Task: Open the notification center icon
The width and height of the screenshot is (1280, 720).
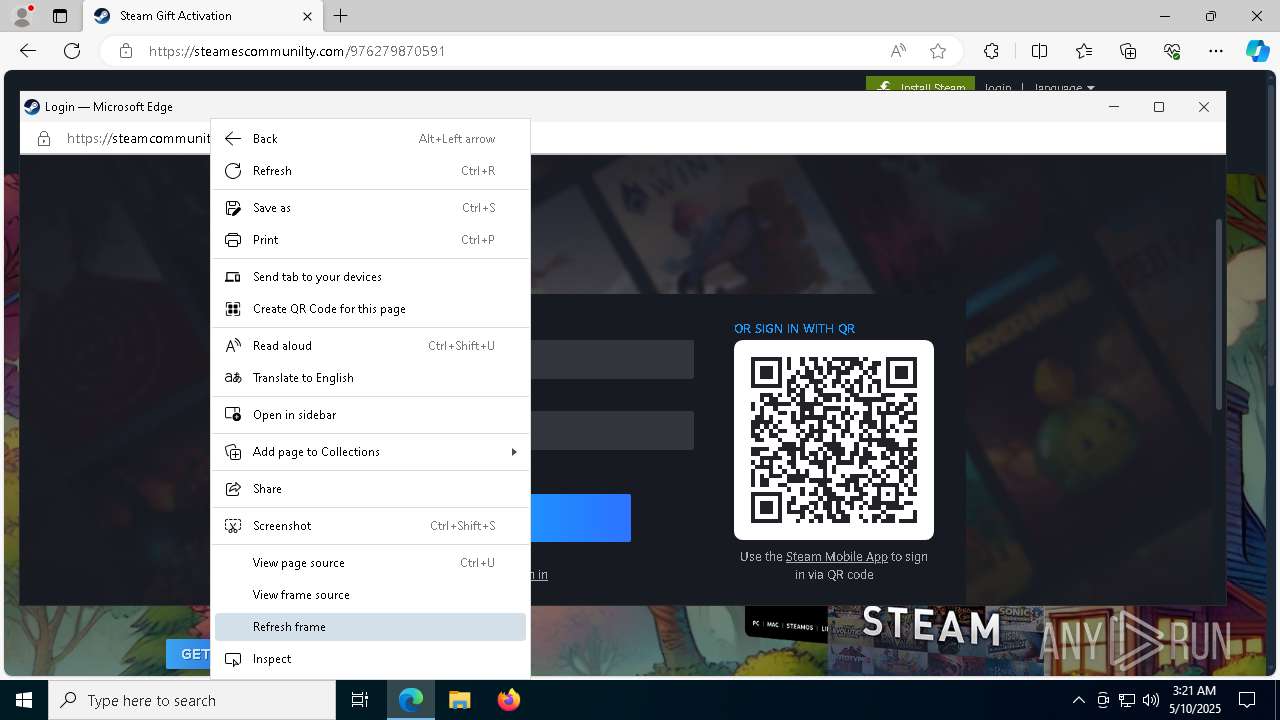Action: (x=1247, y=700)
